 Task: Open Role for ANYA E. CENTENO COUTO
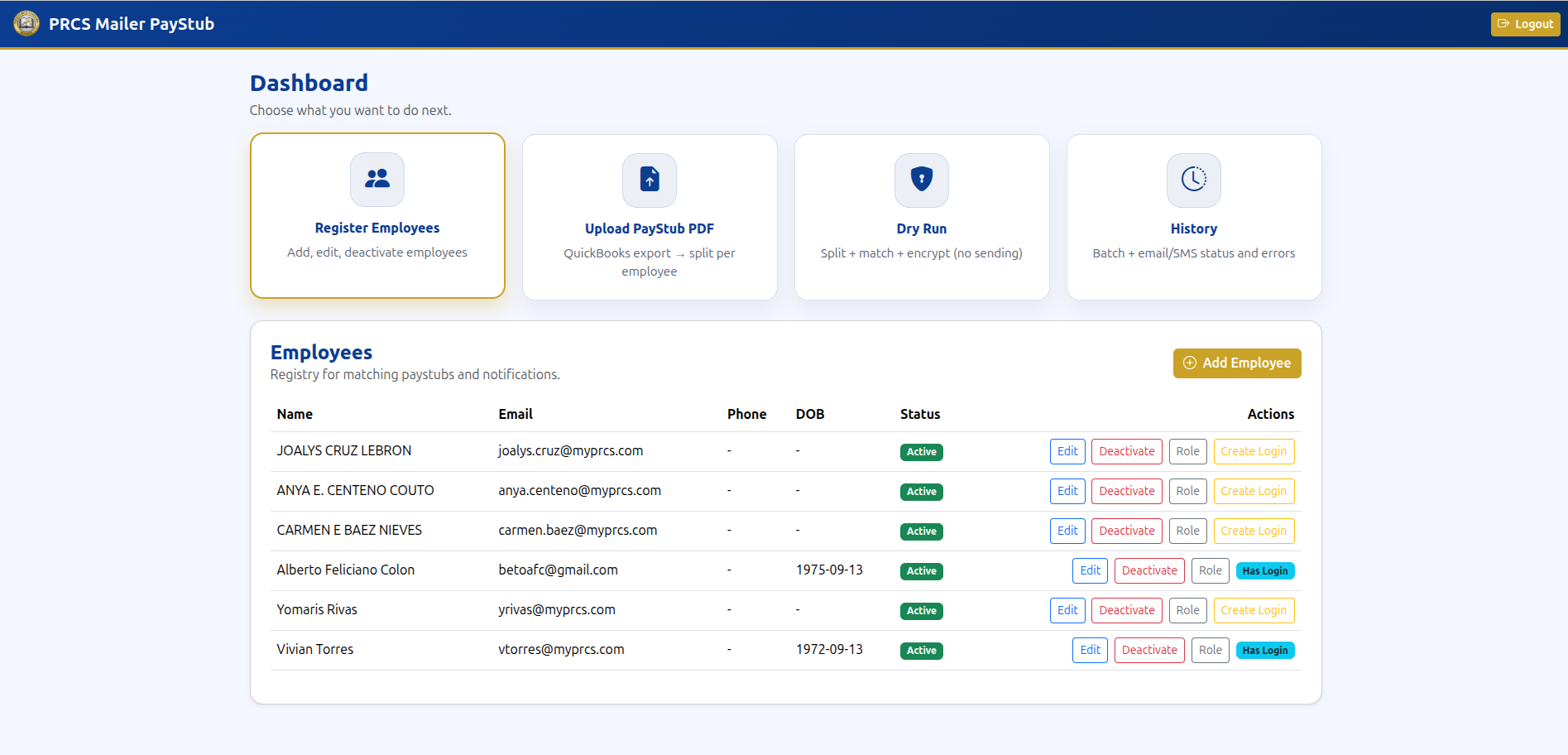point(1188,491)
